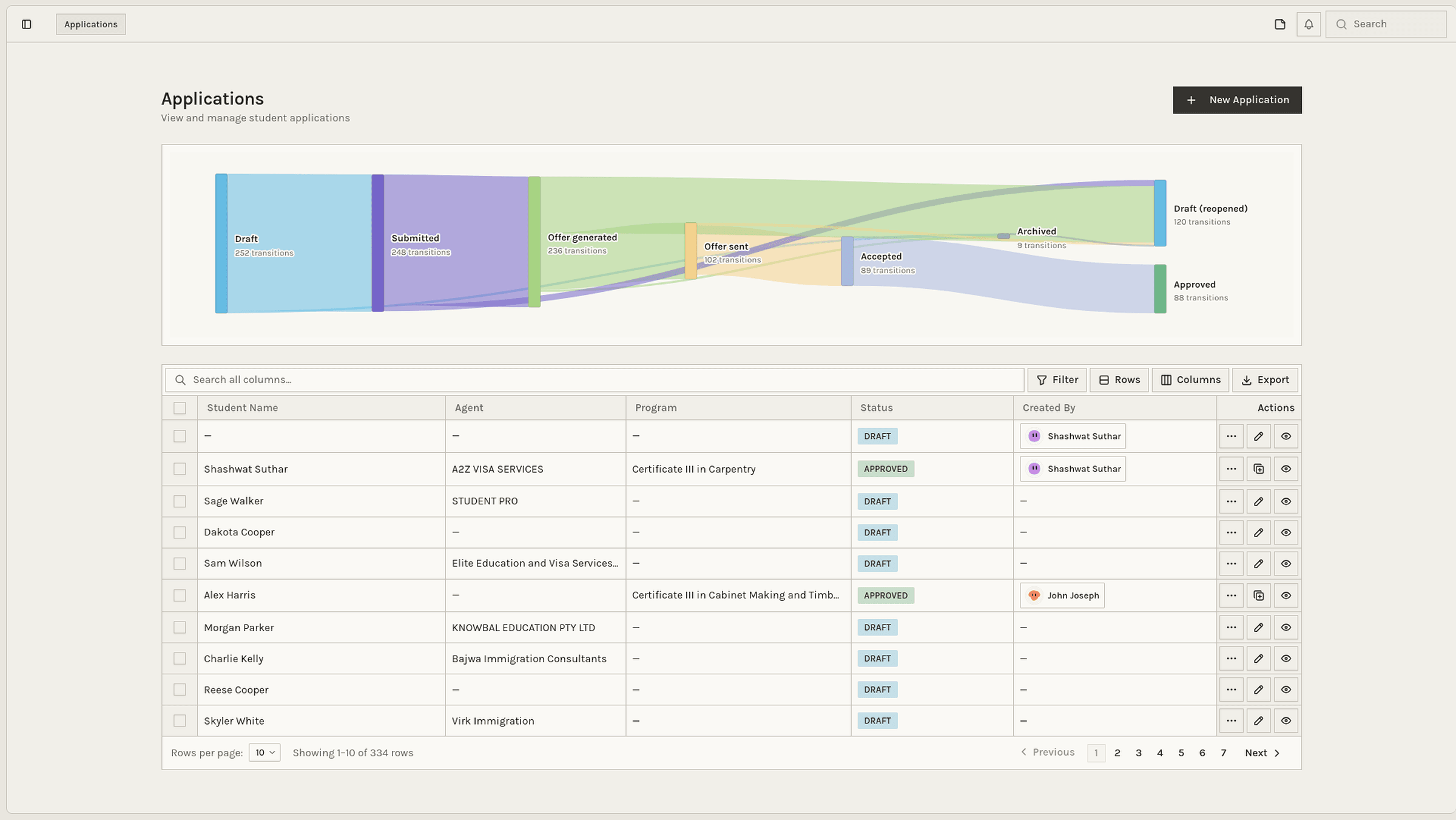Edit Dakota Cooper application
Image resolution: width=1456 pixels, height=820 pixels.
(1259, 532)
